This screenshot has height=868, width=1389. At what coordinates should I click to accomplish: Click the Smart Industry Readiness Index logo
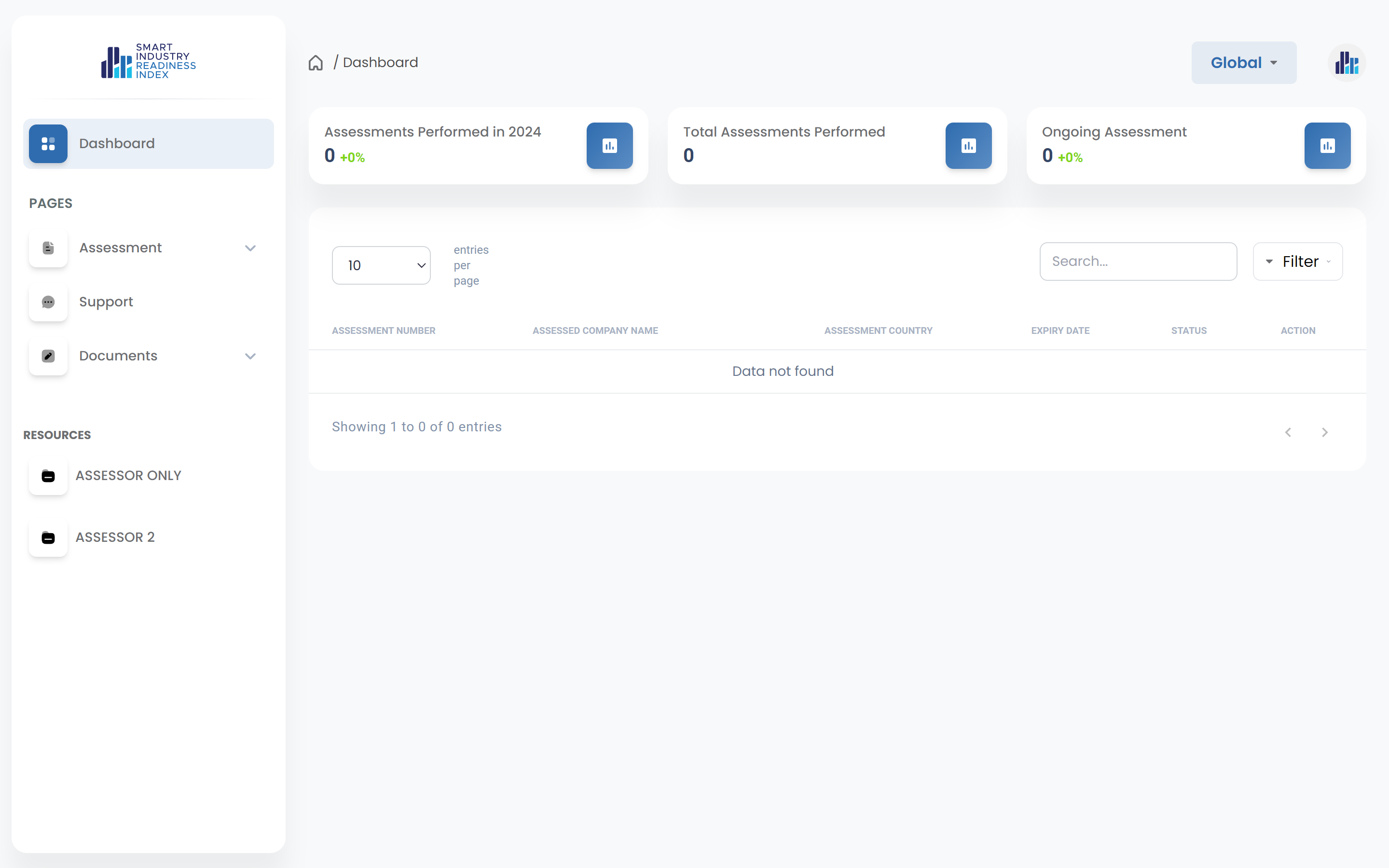coord(149,61)
